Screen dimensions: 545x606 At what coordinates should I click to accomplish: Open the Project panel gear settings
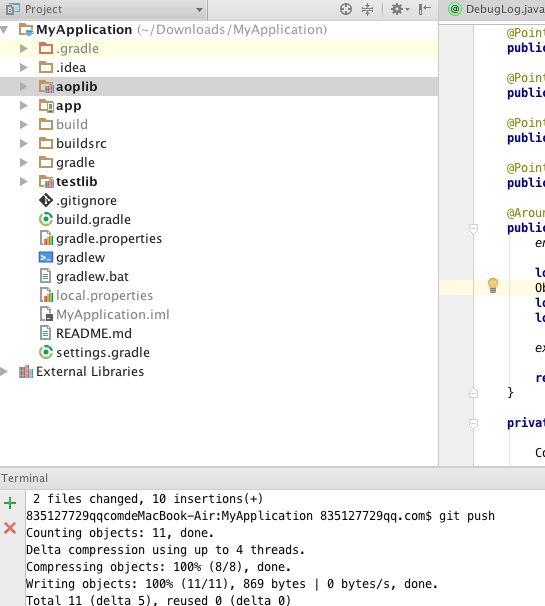(x=400, y=9)
